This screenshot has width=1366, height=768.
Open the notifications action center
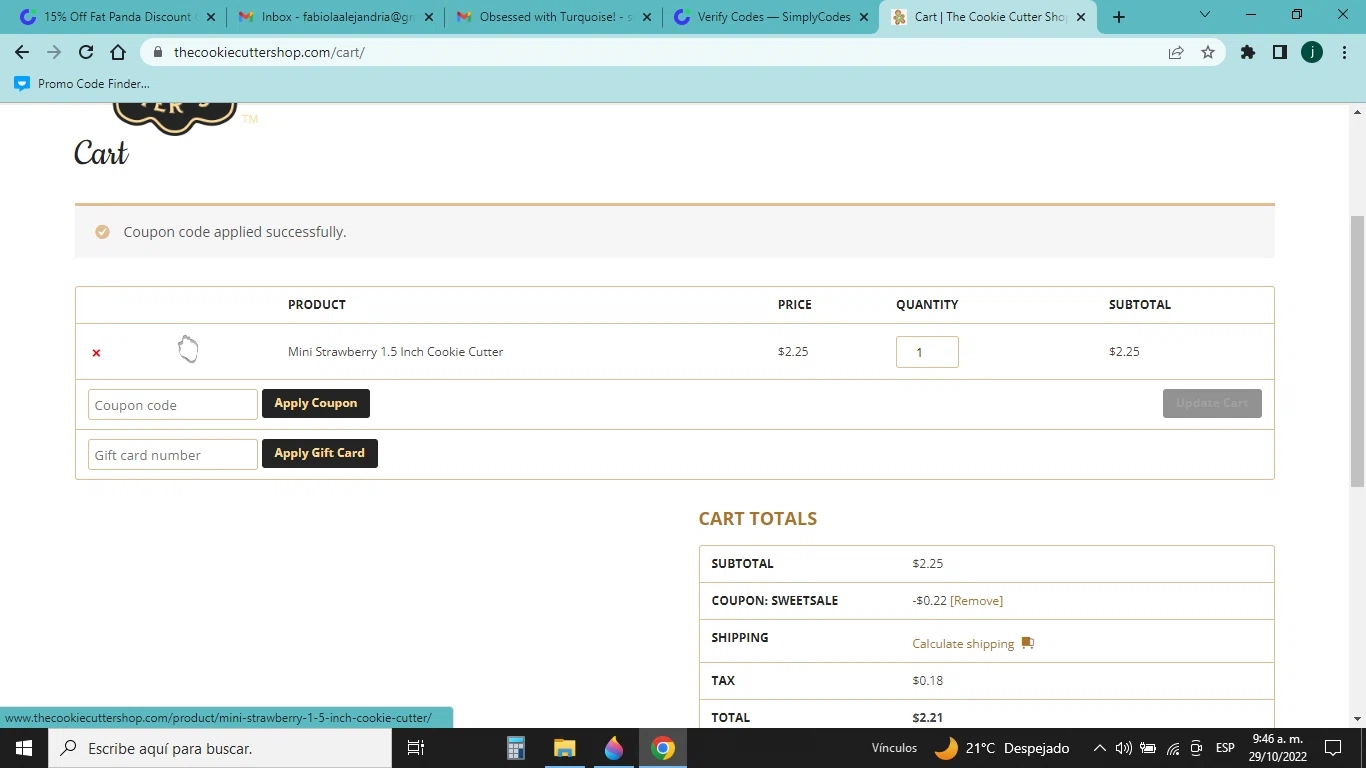coord(1332,748)
